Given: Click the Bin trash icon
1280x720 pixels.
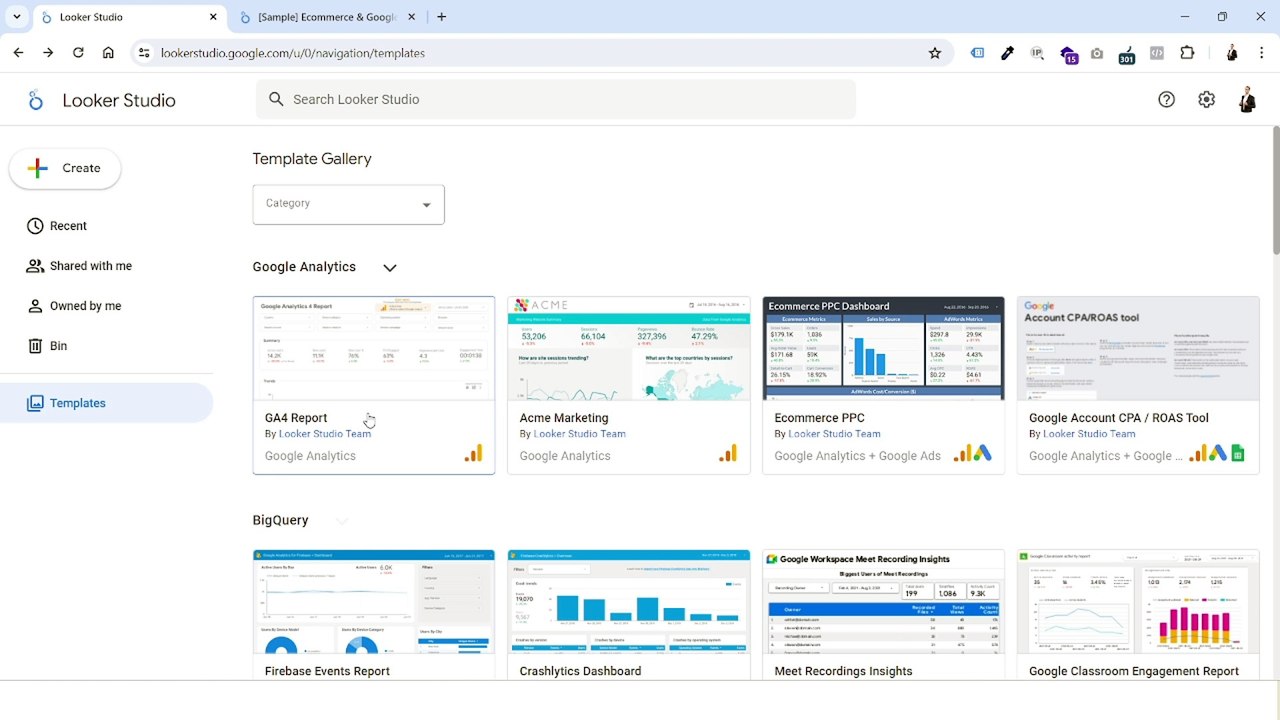Looking at the screenshot, I should (35, 346).
